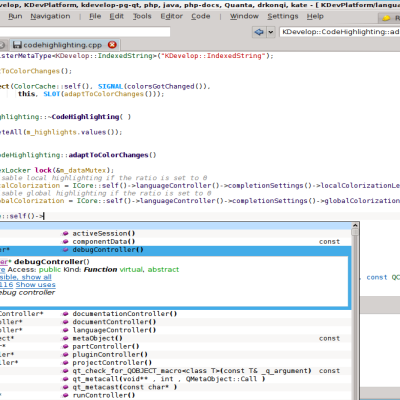Click function icon beside qt_metacast
The width and height of the screenshot is (400, 400).
[x=65, y=387]
